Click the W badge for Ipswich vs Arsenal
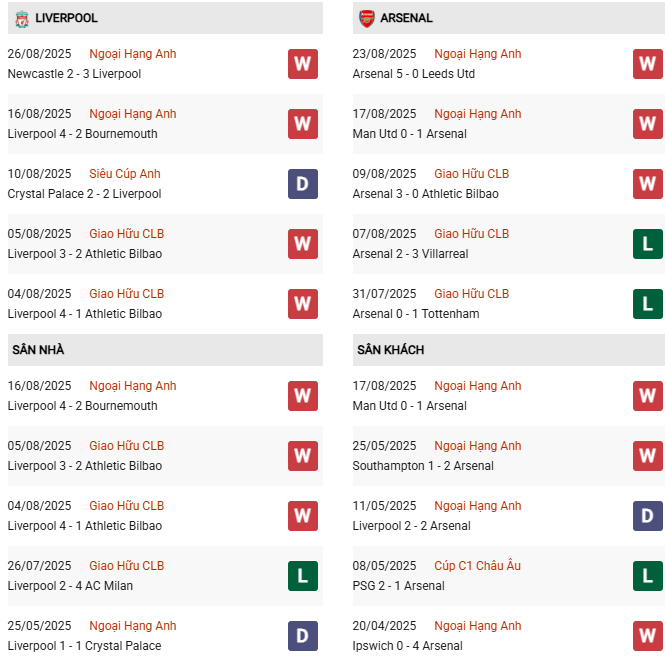Screen dimensions: 665x666 (x=648, y=635)
